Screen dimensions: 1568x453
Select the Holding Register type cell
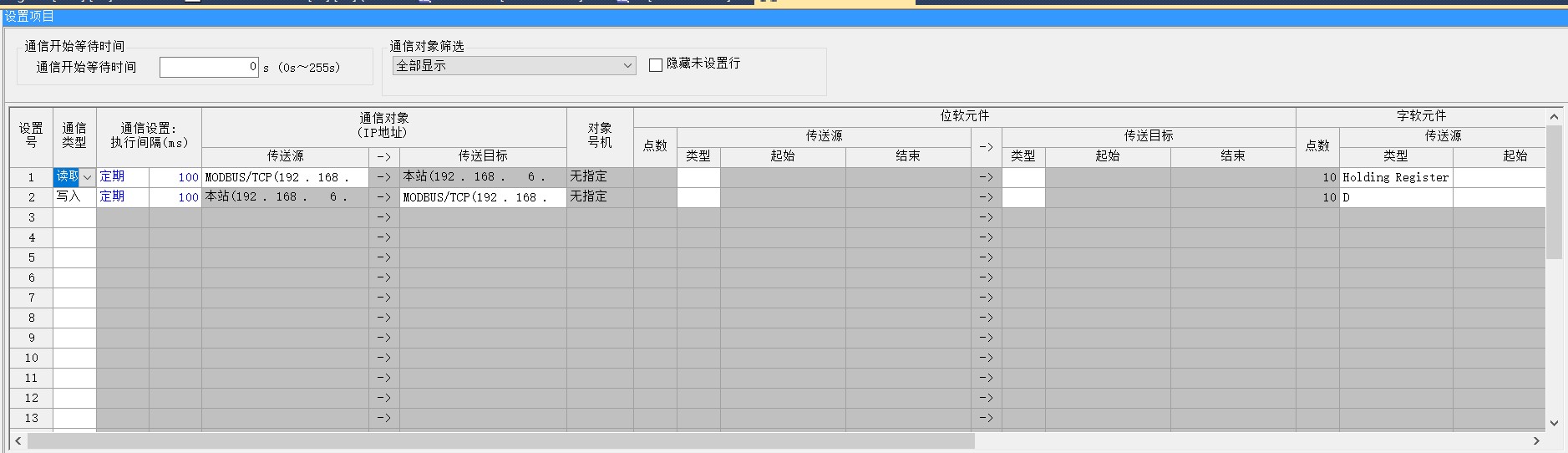tap(1395, 177)
